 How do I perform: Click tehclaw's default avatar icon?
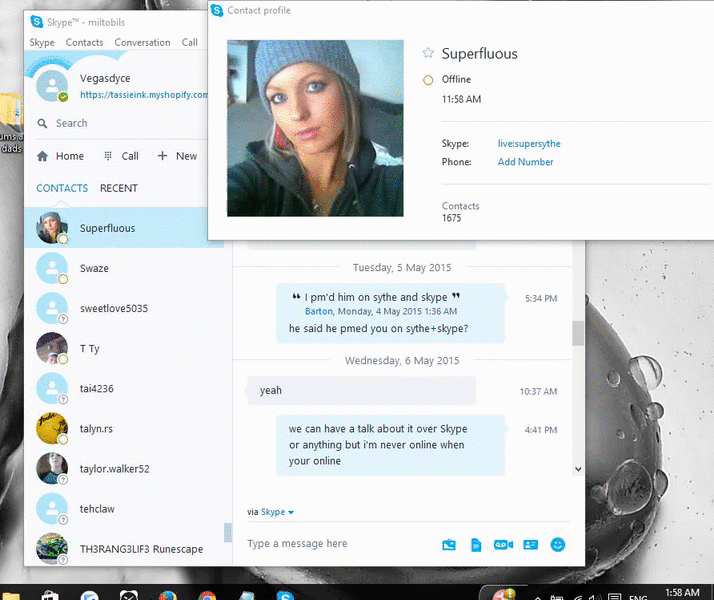[51, 508]
